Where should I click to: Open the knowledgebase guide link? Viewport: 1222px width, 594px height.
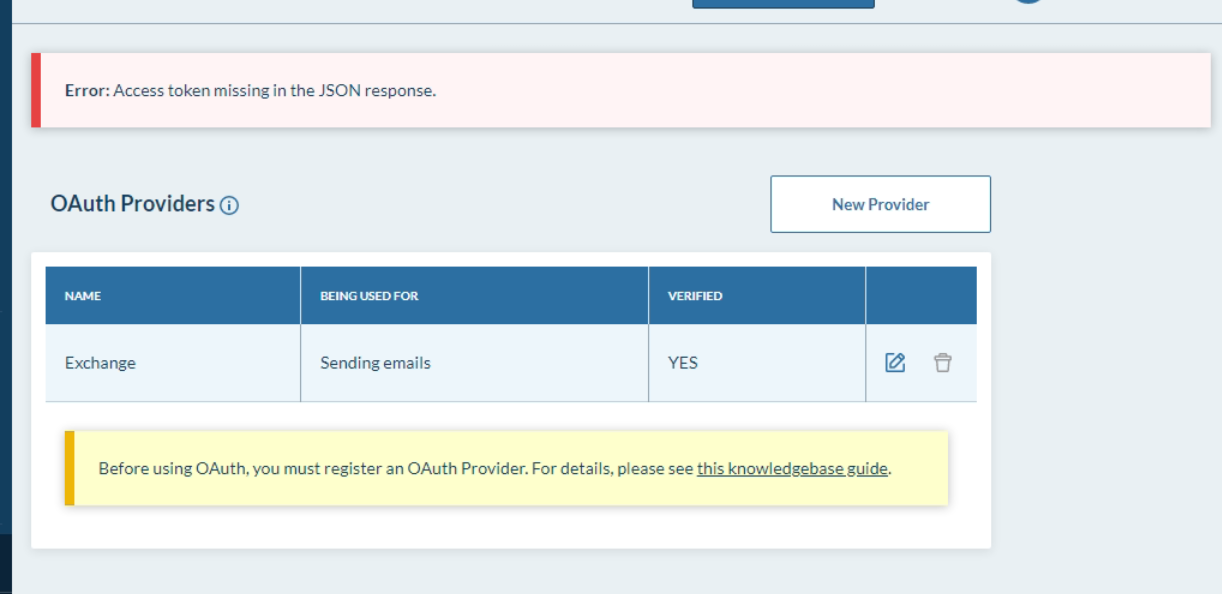pos(792,468)
